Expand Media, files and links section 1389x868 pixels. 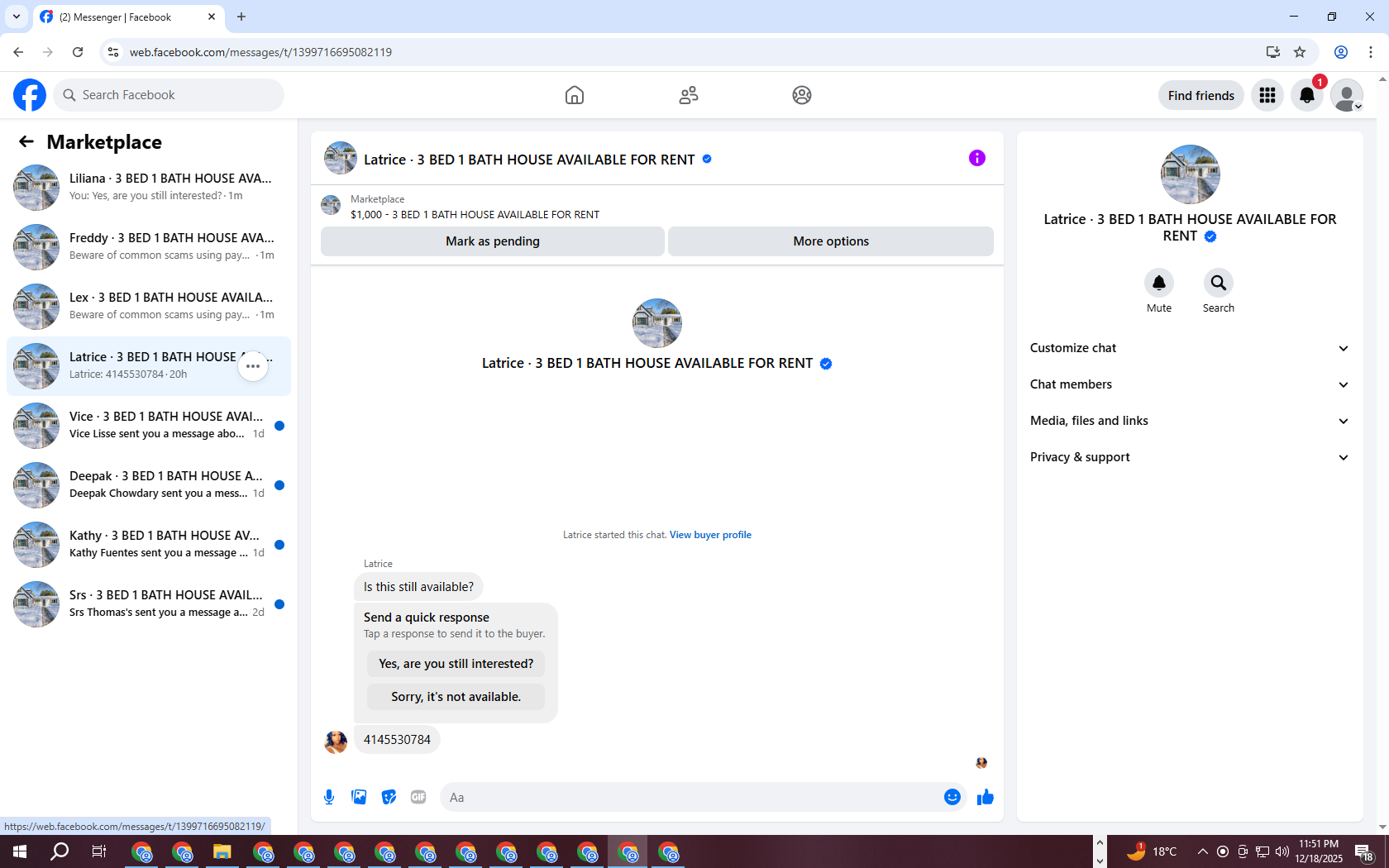[x=1190, y=421]
